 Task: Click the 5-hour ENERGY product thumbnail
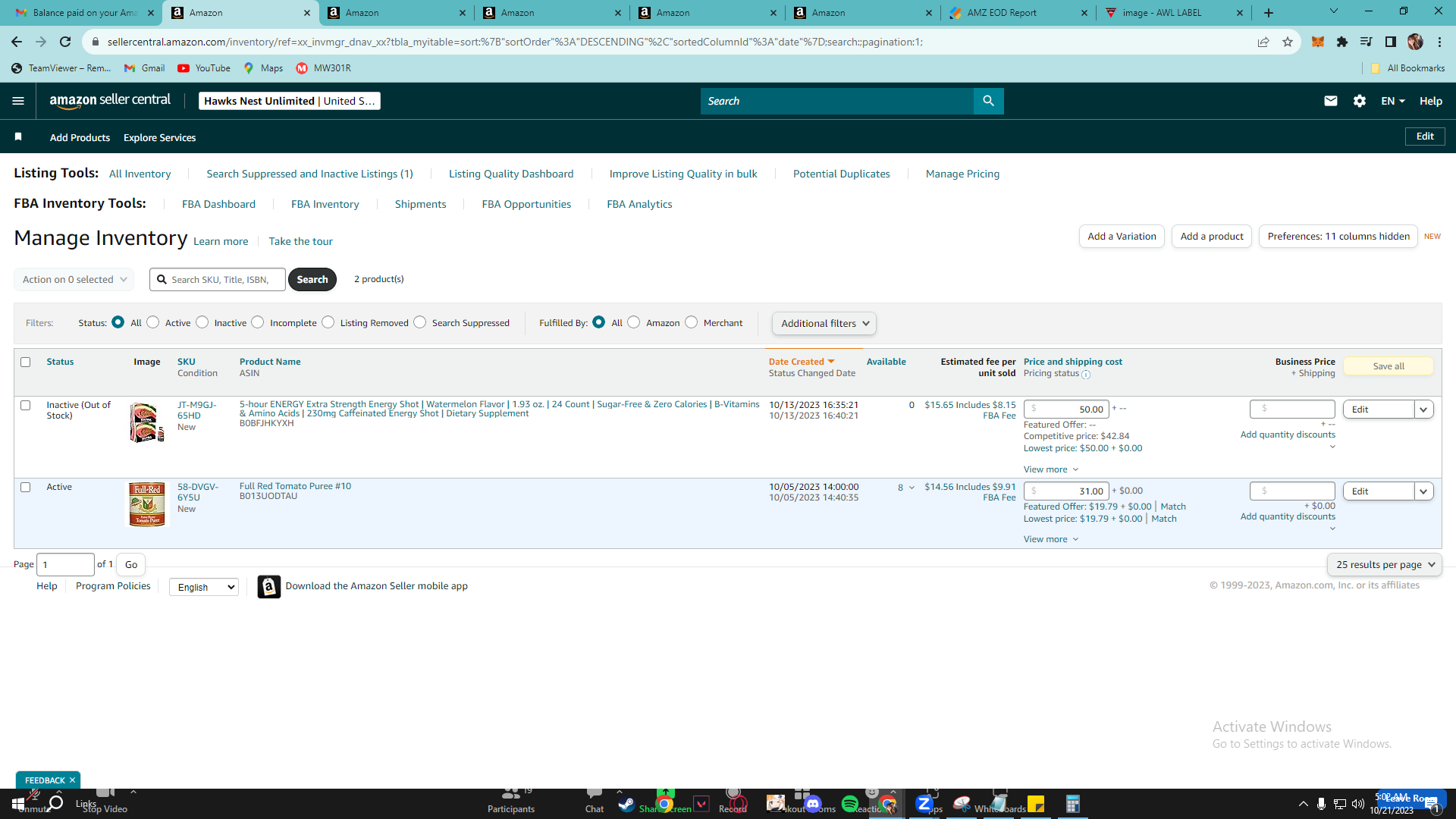click(x=146, y=422)
